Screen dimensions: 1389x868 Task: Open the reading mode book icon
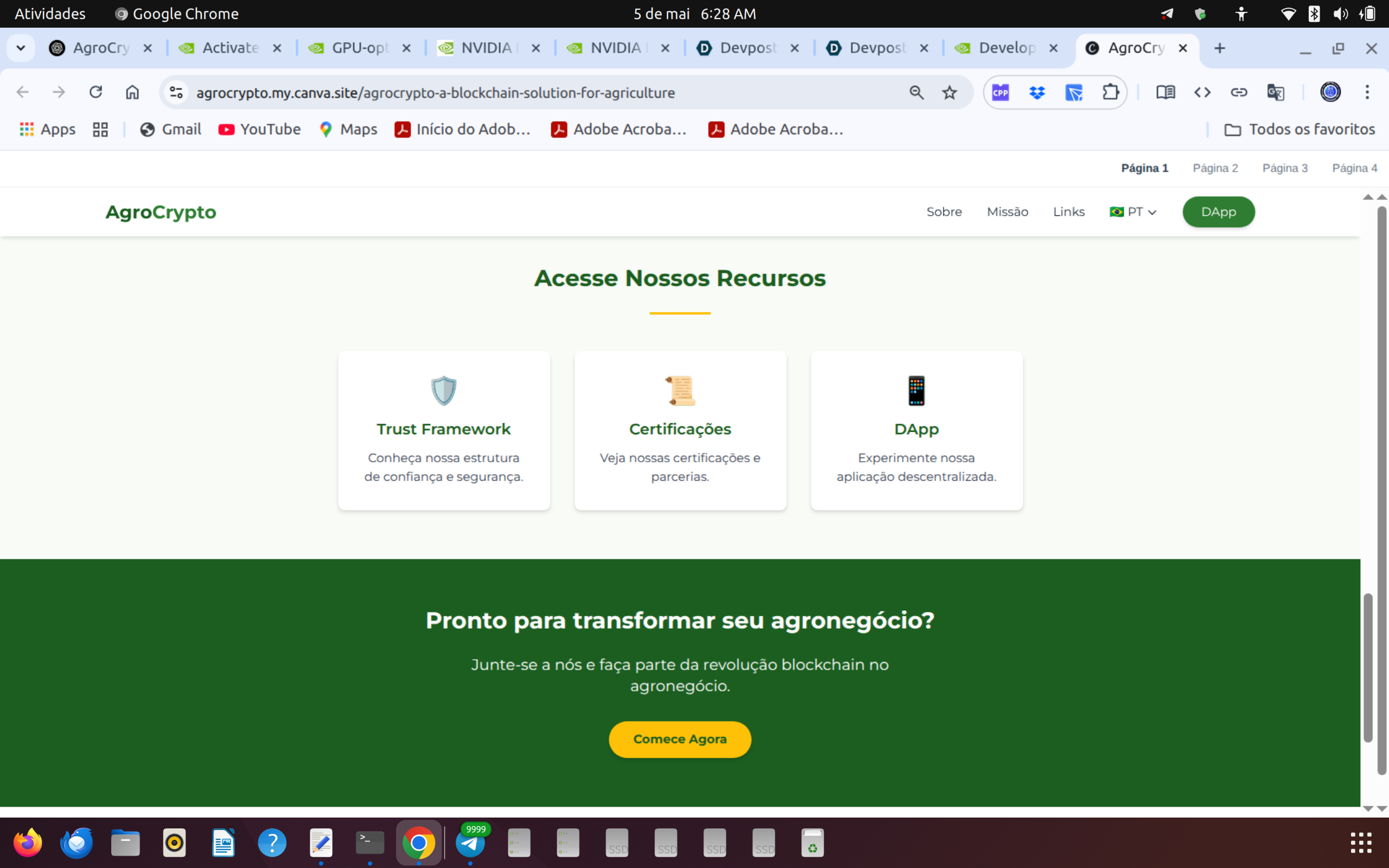point(1165,92)
